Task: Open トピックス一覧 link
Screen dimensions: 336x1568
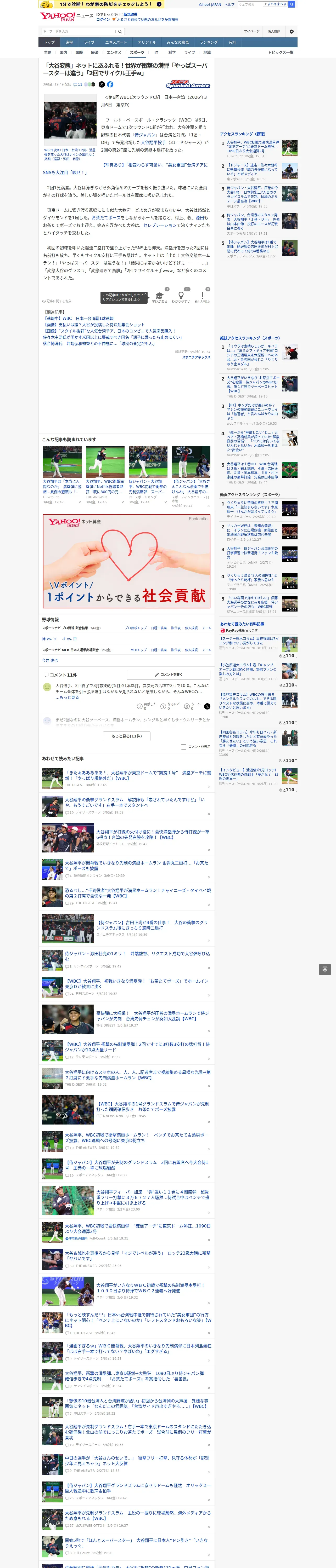Action: coord(281,52)
